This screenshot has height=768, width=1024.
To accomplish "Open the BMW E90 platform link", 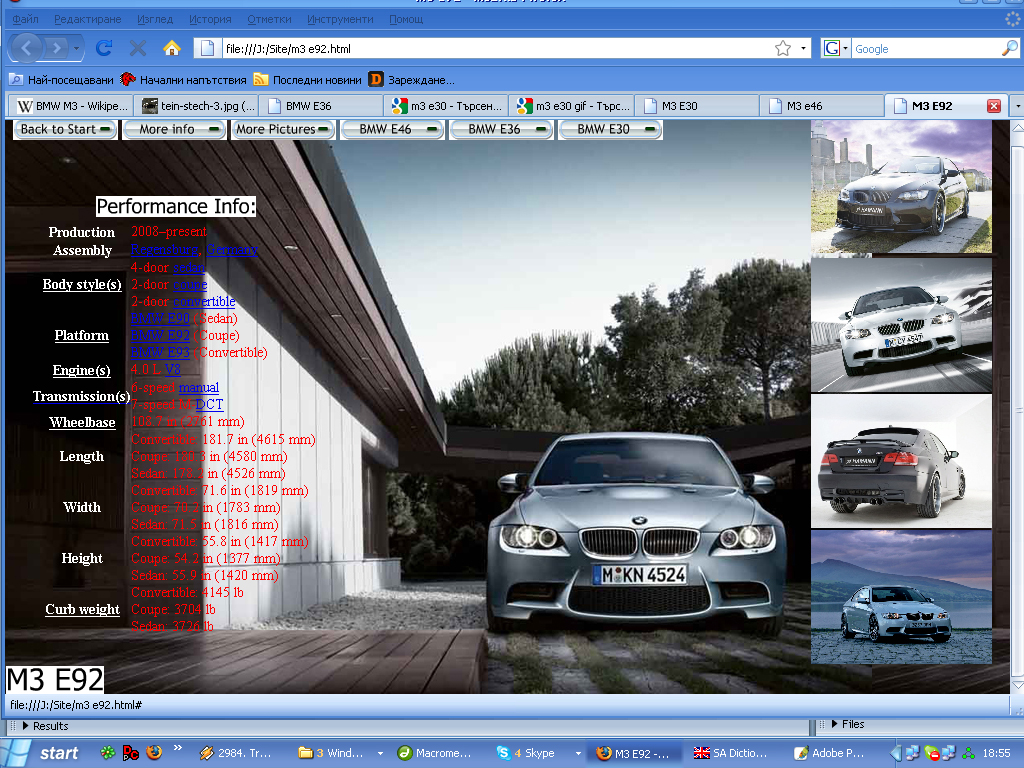I will [160, 318].
